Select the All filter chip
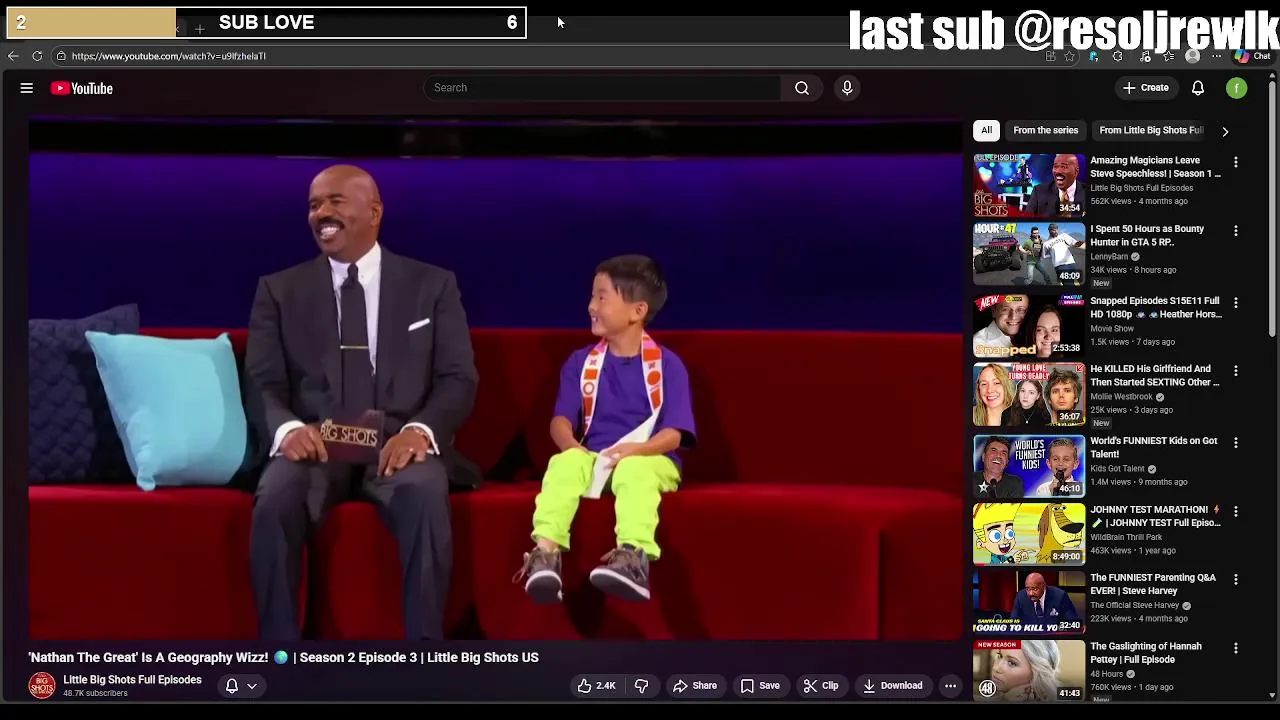The height and width of the screenshot is (720, 1280). (986, 130)
